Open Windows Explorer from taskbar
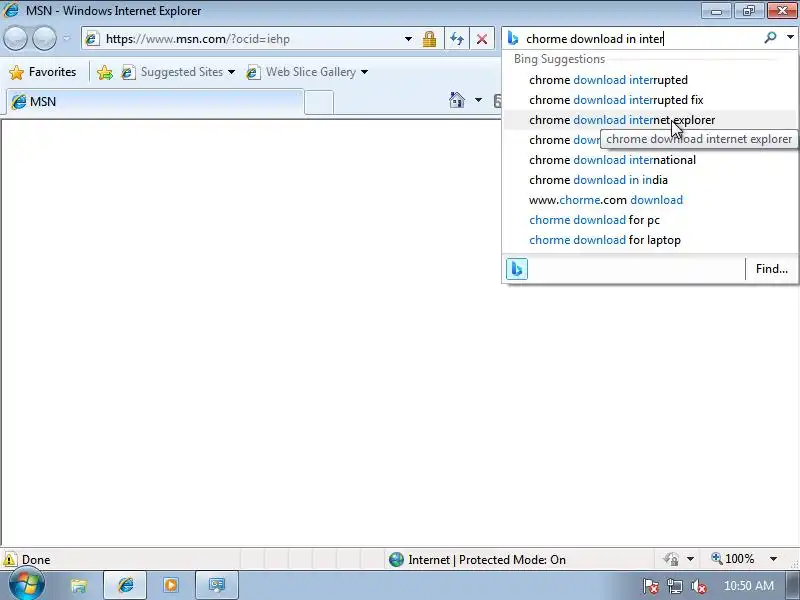800x600 pixels. [x=79, y=585]
